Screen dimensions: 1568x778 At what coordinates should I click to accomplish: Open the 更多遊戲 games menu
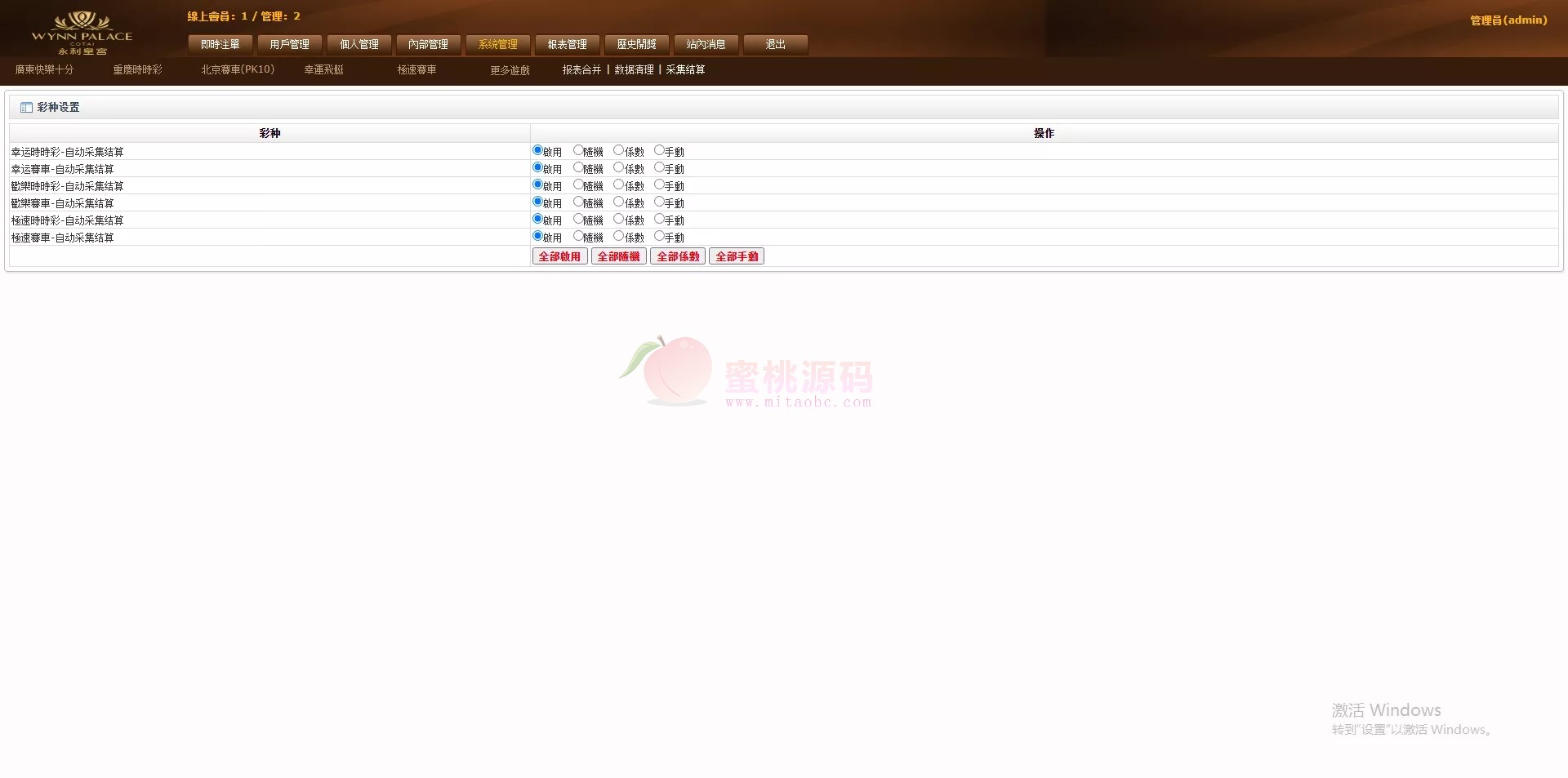510,70
